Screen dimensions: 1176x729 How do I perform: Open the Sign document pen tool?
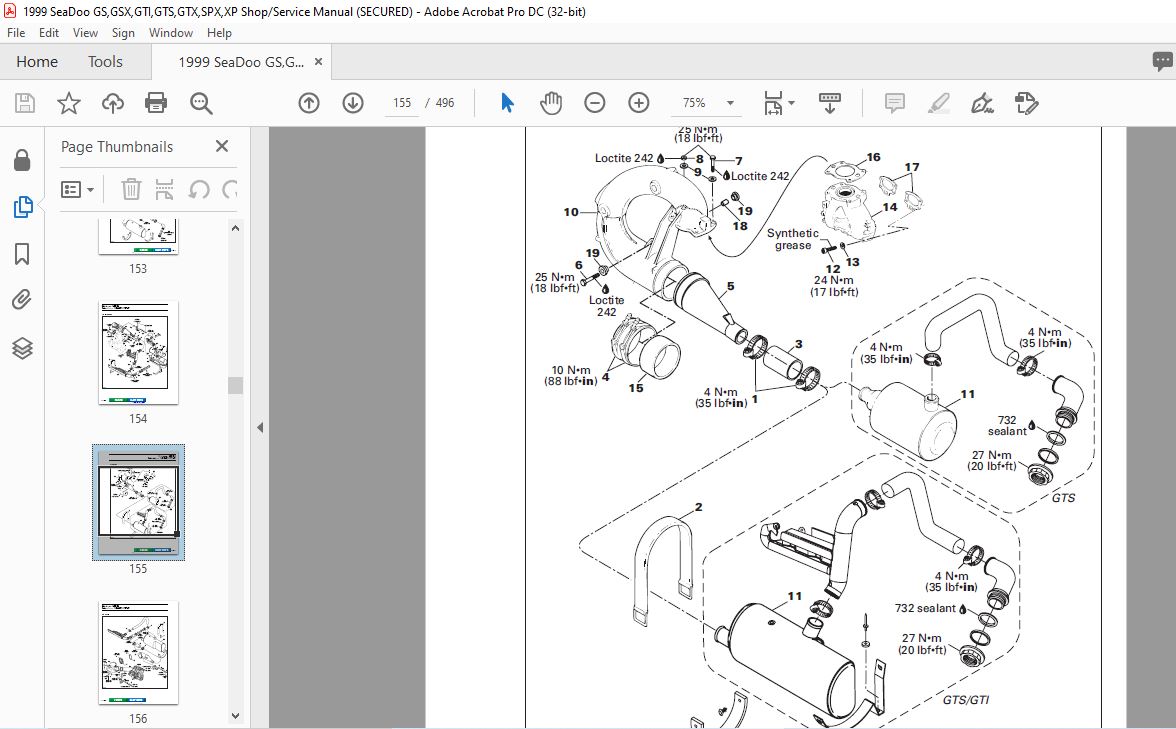pos(982,103)
